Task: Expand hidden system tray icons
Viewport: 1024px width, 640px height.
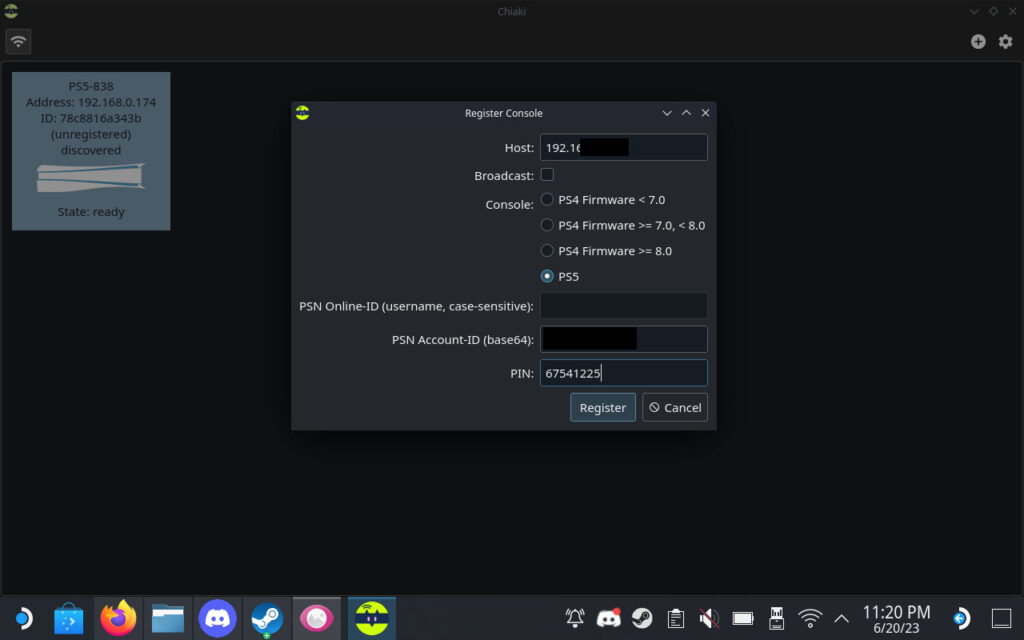Action: pos(841,618)
